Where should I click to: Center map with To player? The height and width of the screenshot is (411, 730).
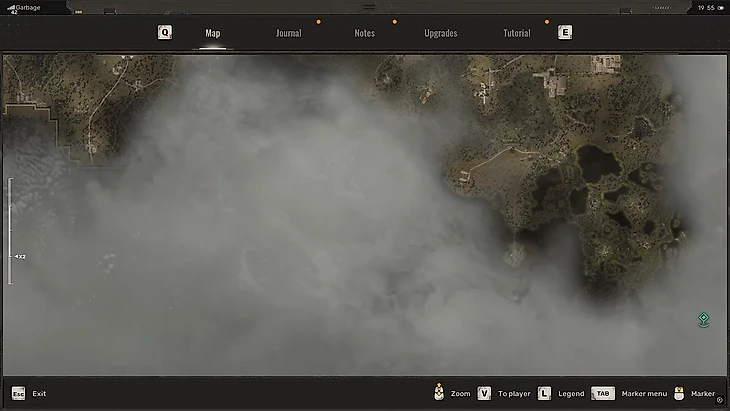(x=514, y=394)
